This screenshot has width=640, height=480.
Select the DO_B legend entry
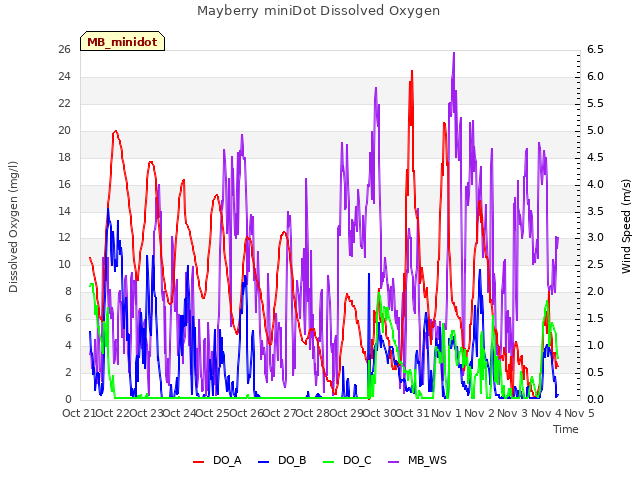tap(282, 460)
